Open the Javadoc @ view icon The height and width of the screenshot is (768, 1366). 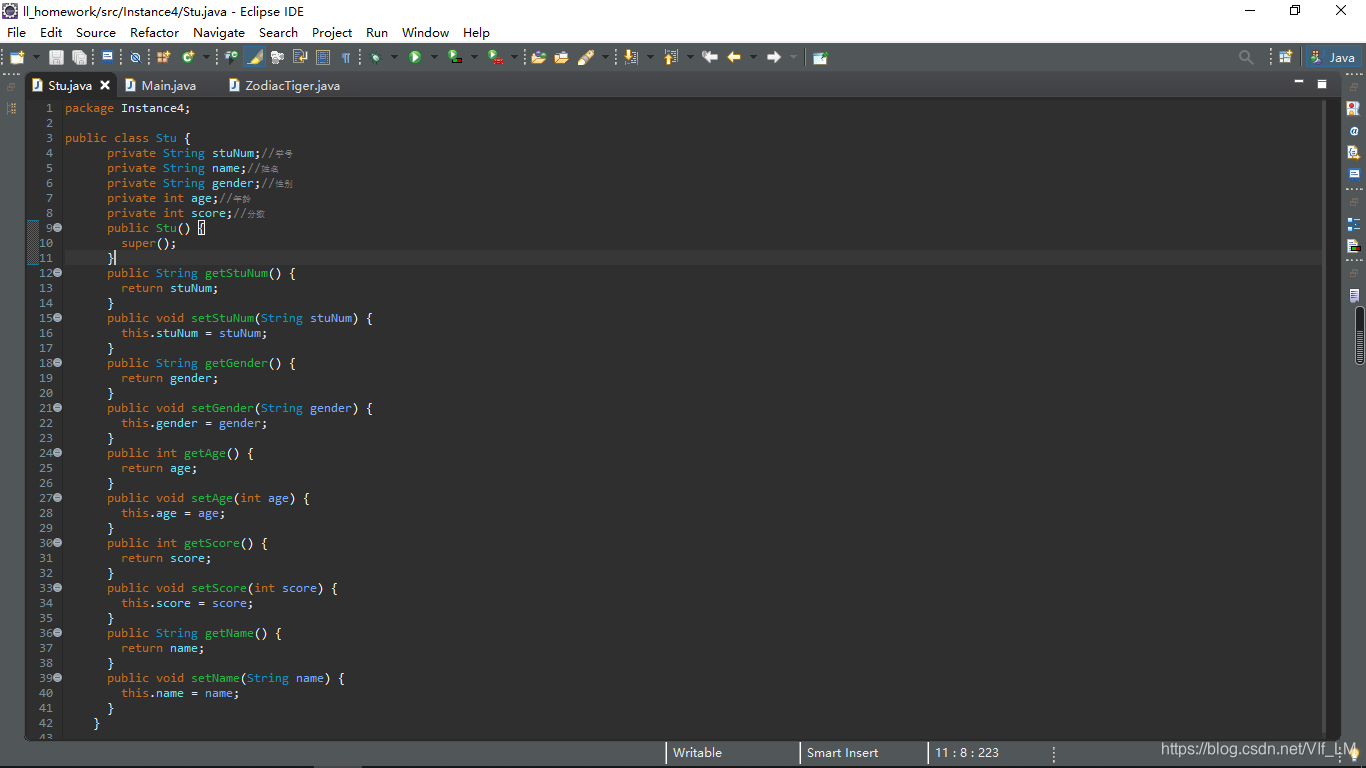1354,130
